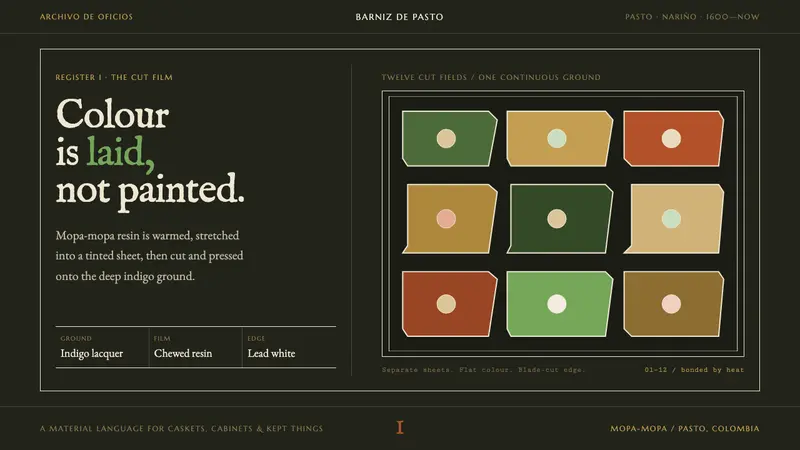Click the orange Roman numeral I marker
Screen dimensions: 800x450
(x=400, y=428)
